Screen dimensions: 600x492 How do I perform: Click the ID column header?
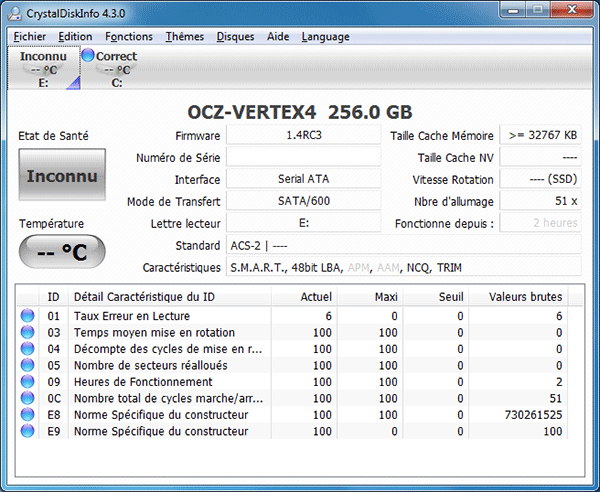(54, 297)
